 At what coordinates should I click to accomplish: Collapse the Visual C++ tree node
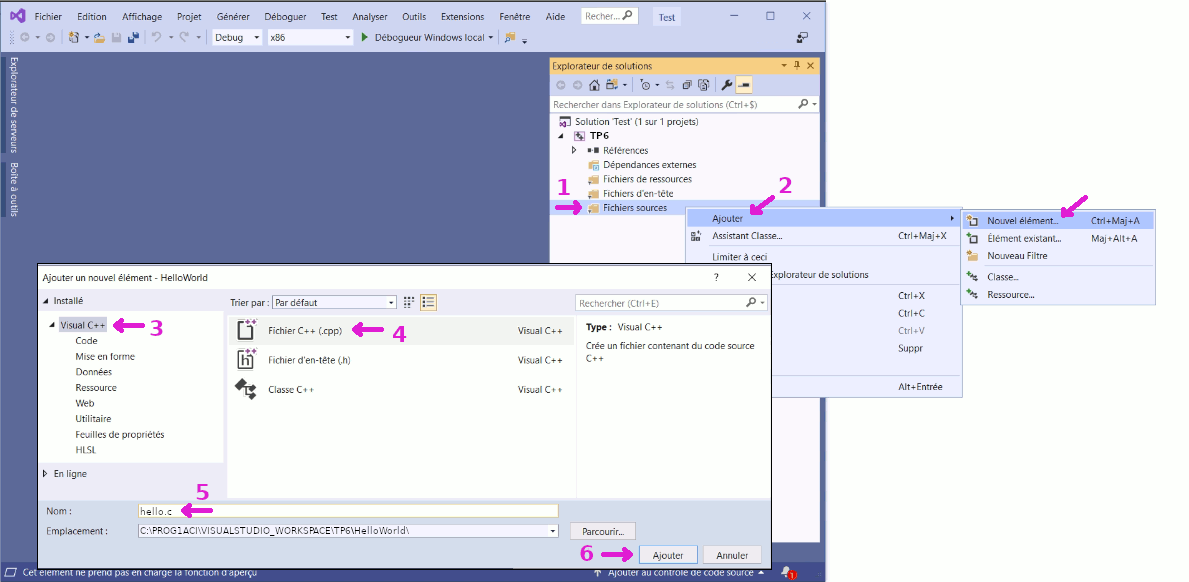coord(52,325)
